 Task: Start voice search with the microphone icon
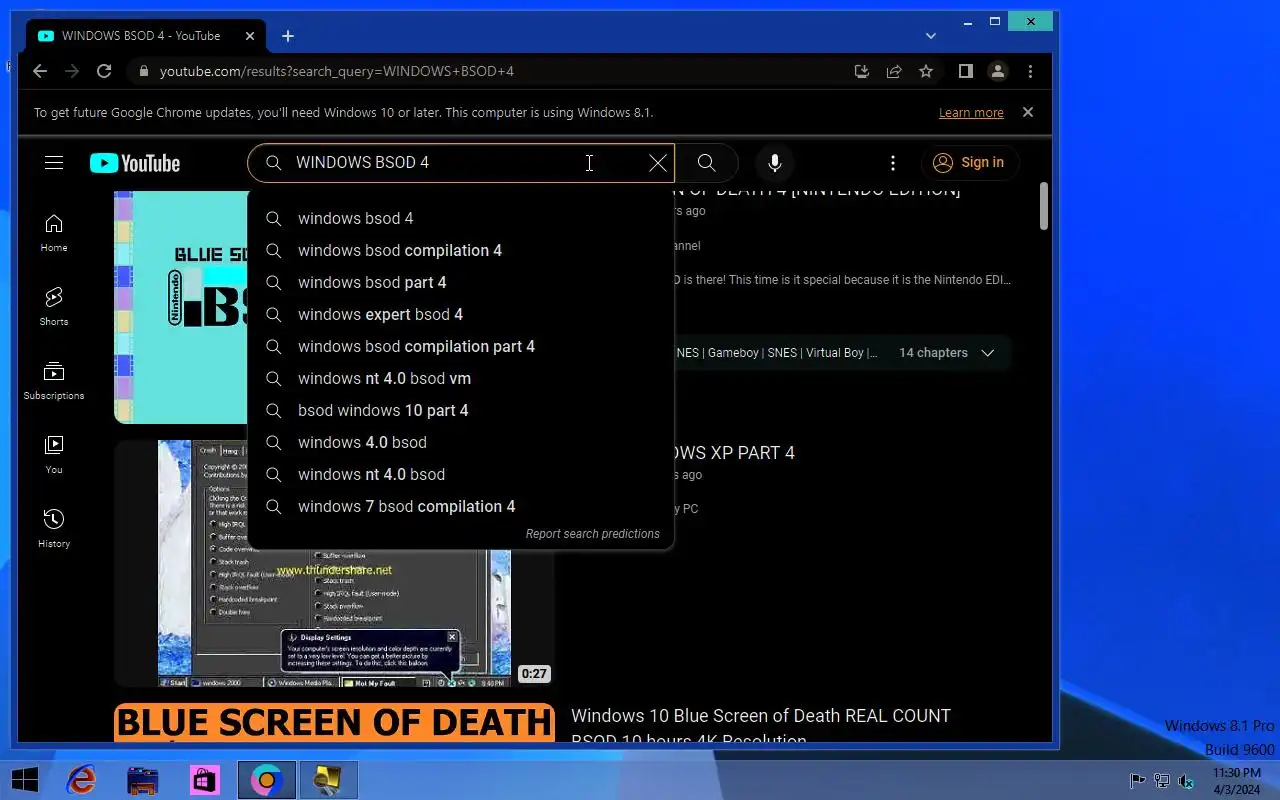[774, 163]
